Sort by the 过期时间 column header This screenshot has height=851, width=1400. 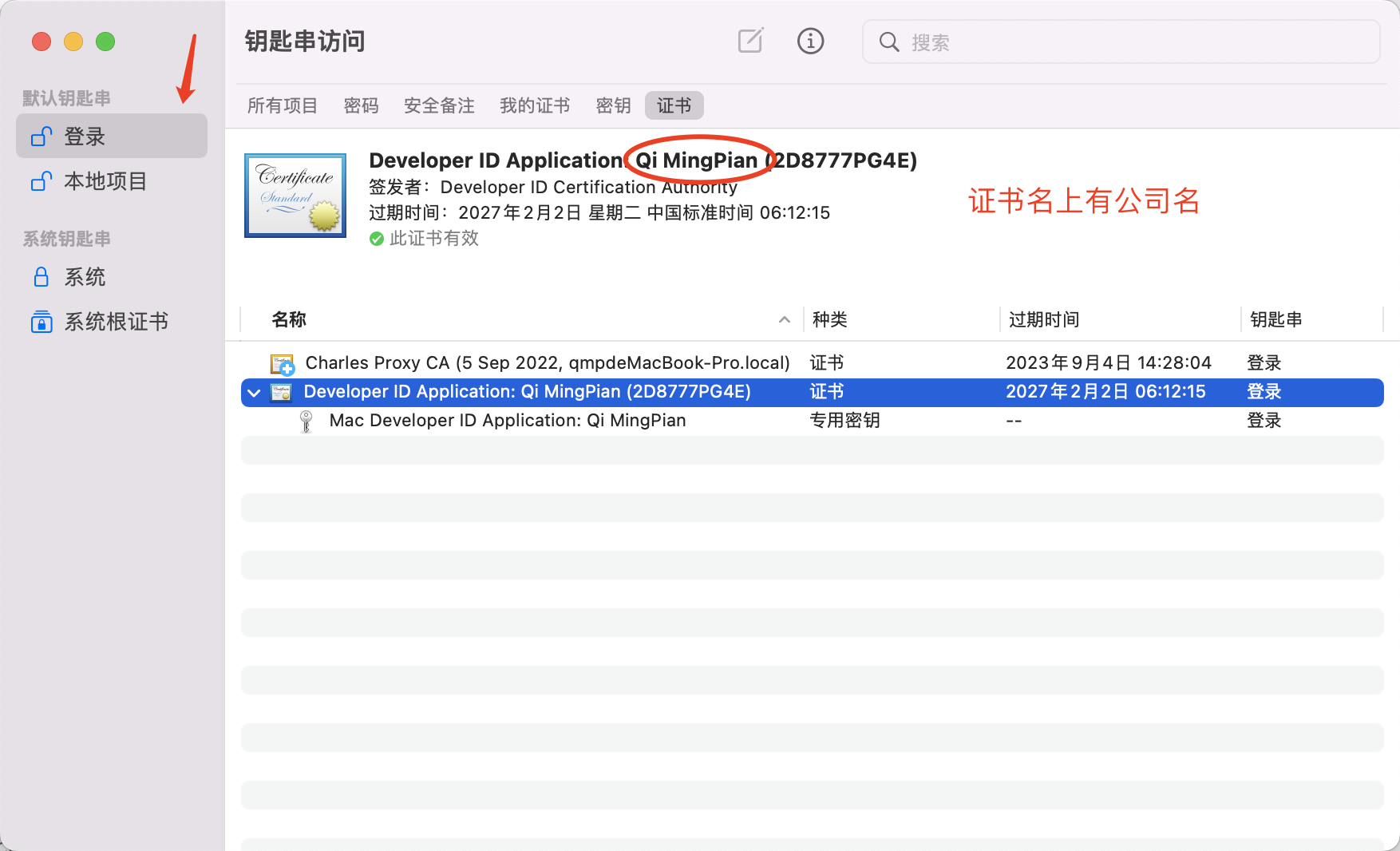(1044, 319)
